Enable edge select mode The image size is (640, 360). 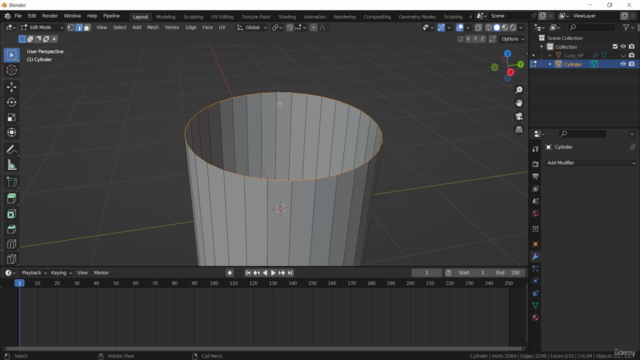pyautogui.click(x=79, y=27)
